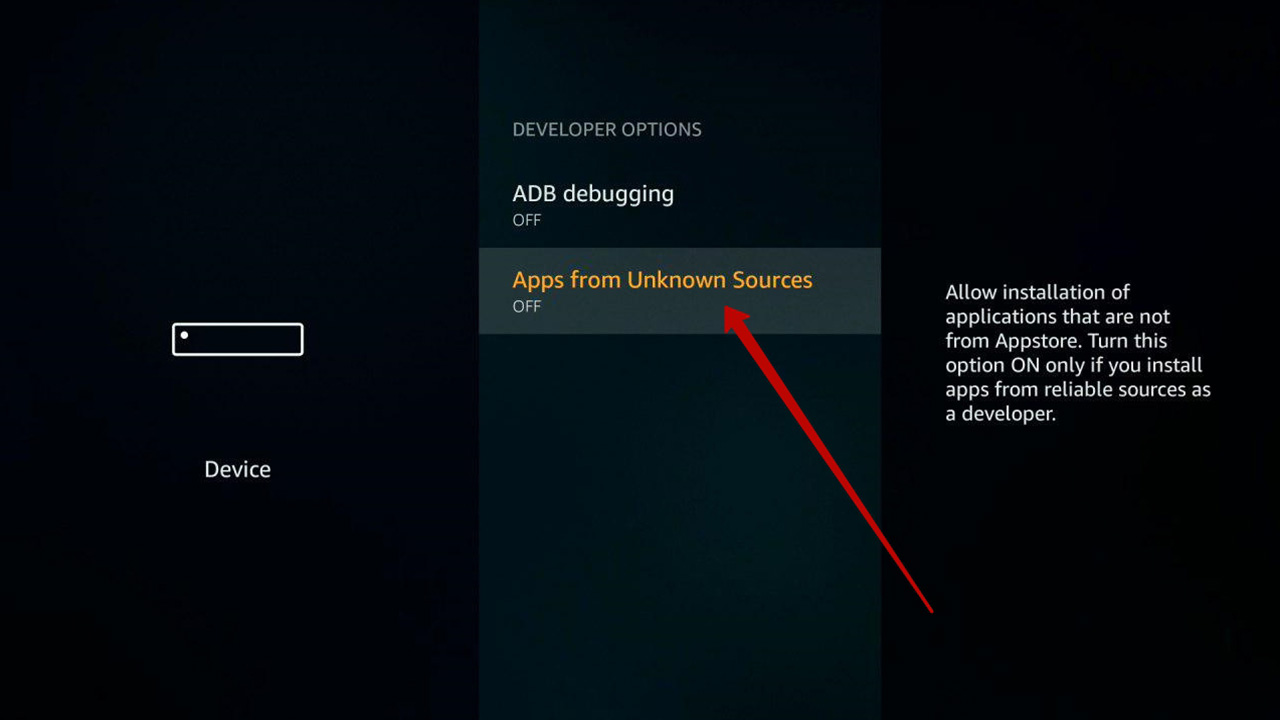The width and height of the screenshot is (1280, 720).
Task: Select the Device category label
Action: click(x=238, y=469)
